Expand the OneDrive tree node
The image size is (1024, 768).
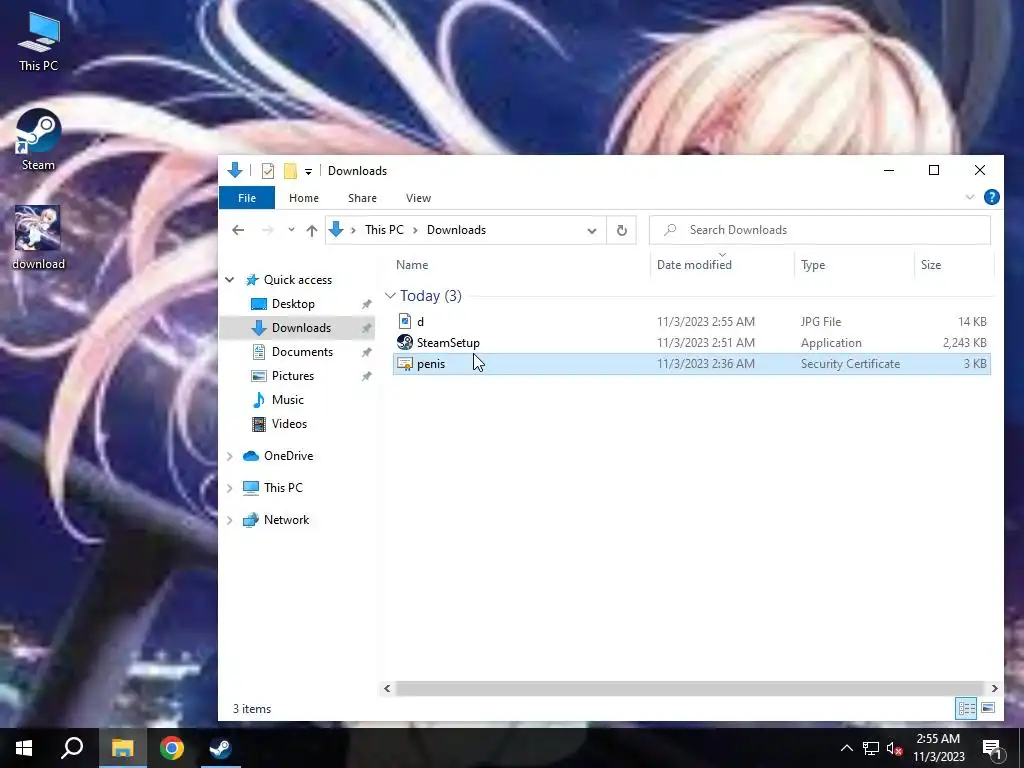230,456
